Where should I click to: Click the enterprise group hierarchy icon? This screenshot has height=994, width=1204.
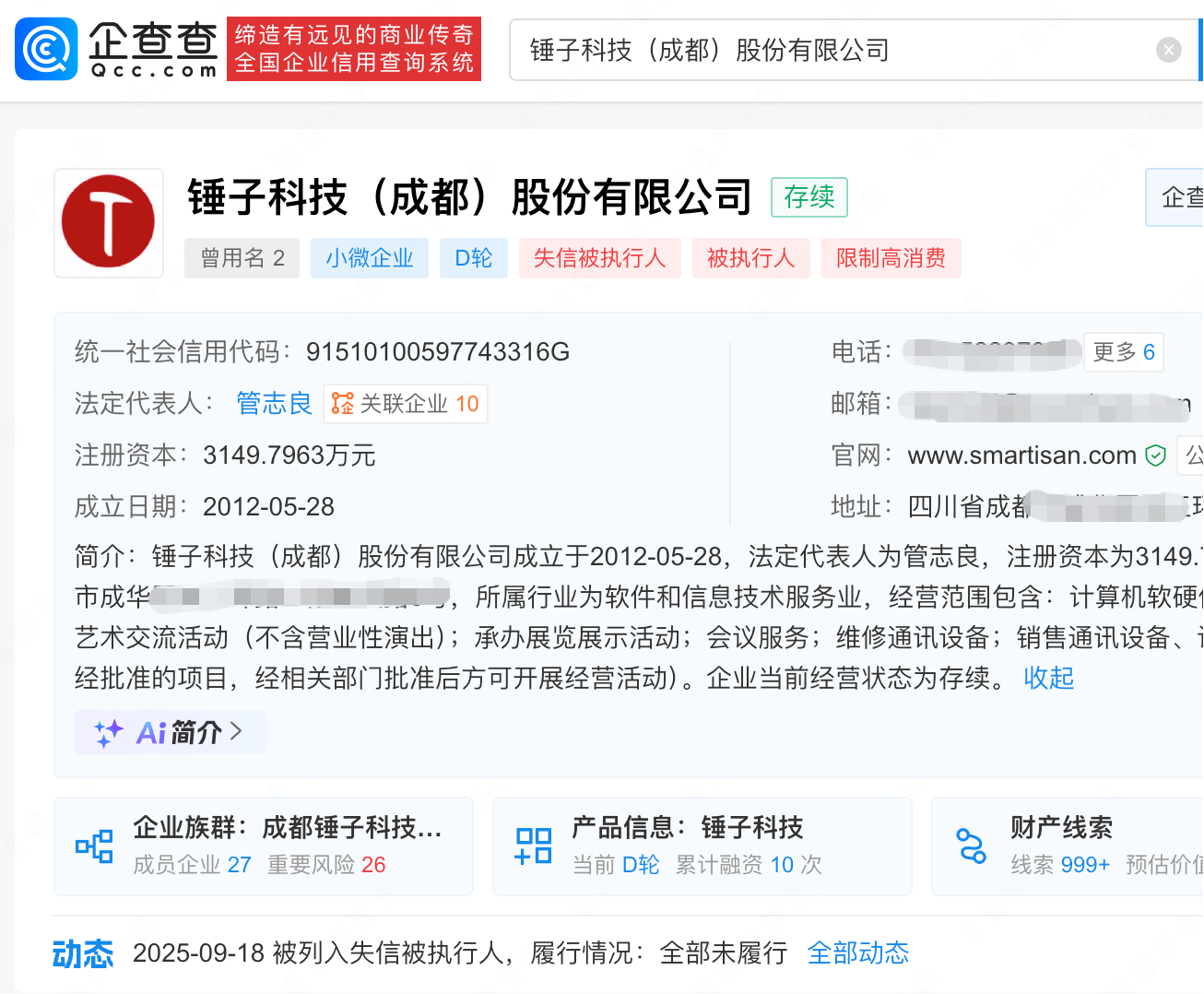point(94,846)
